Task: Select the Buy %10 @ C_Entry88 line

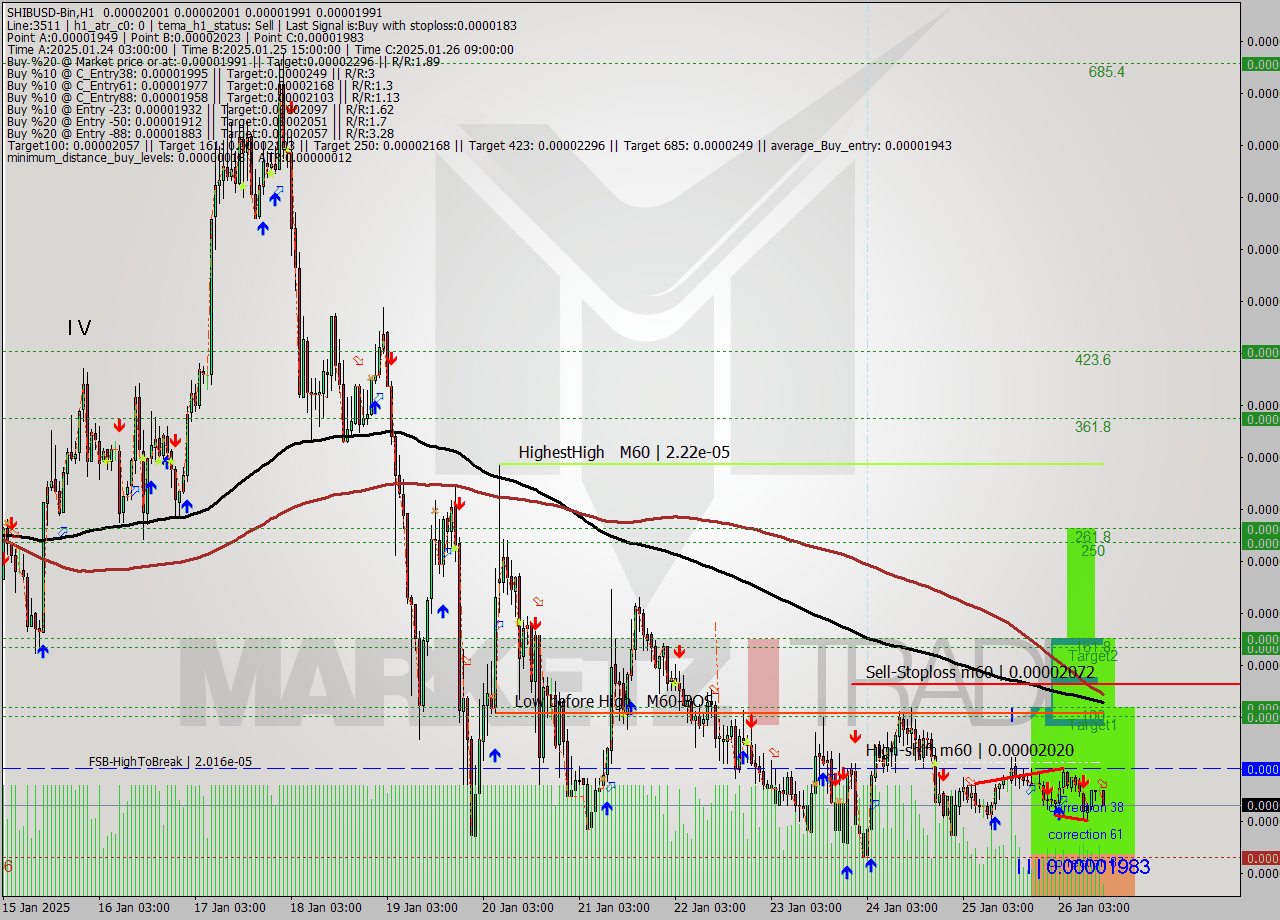Action: coord(202,97)
